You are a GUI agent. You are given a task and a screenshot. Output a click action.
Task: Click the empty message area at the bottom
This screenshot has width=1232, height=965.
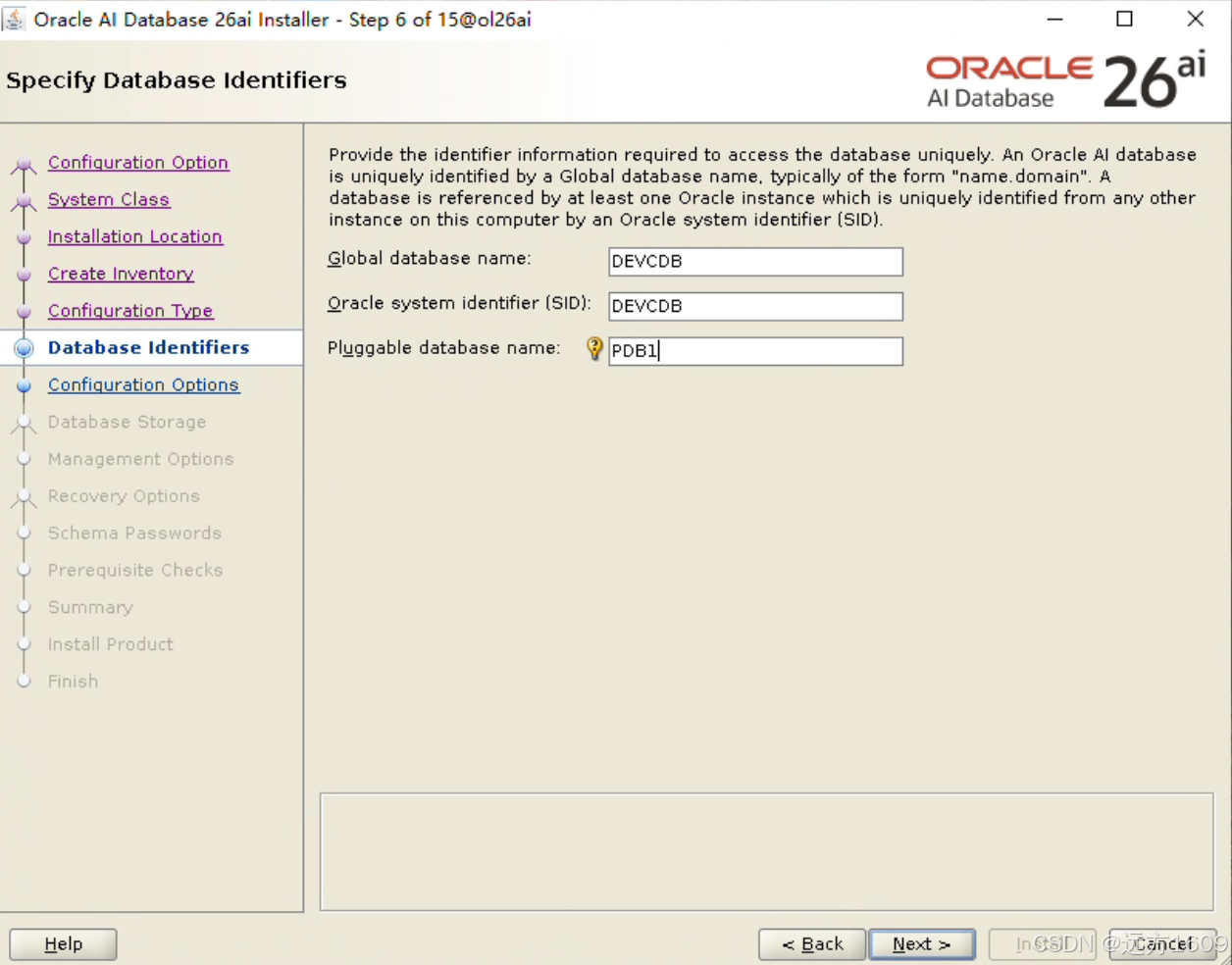click(x=767, y=852)
